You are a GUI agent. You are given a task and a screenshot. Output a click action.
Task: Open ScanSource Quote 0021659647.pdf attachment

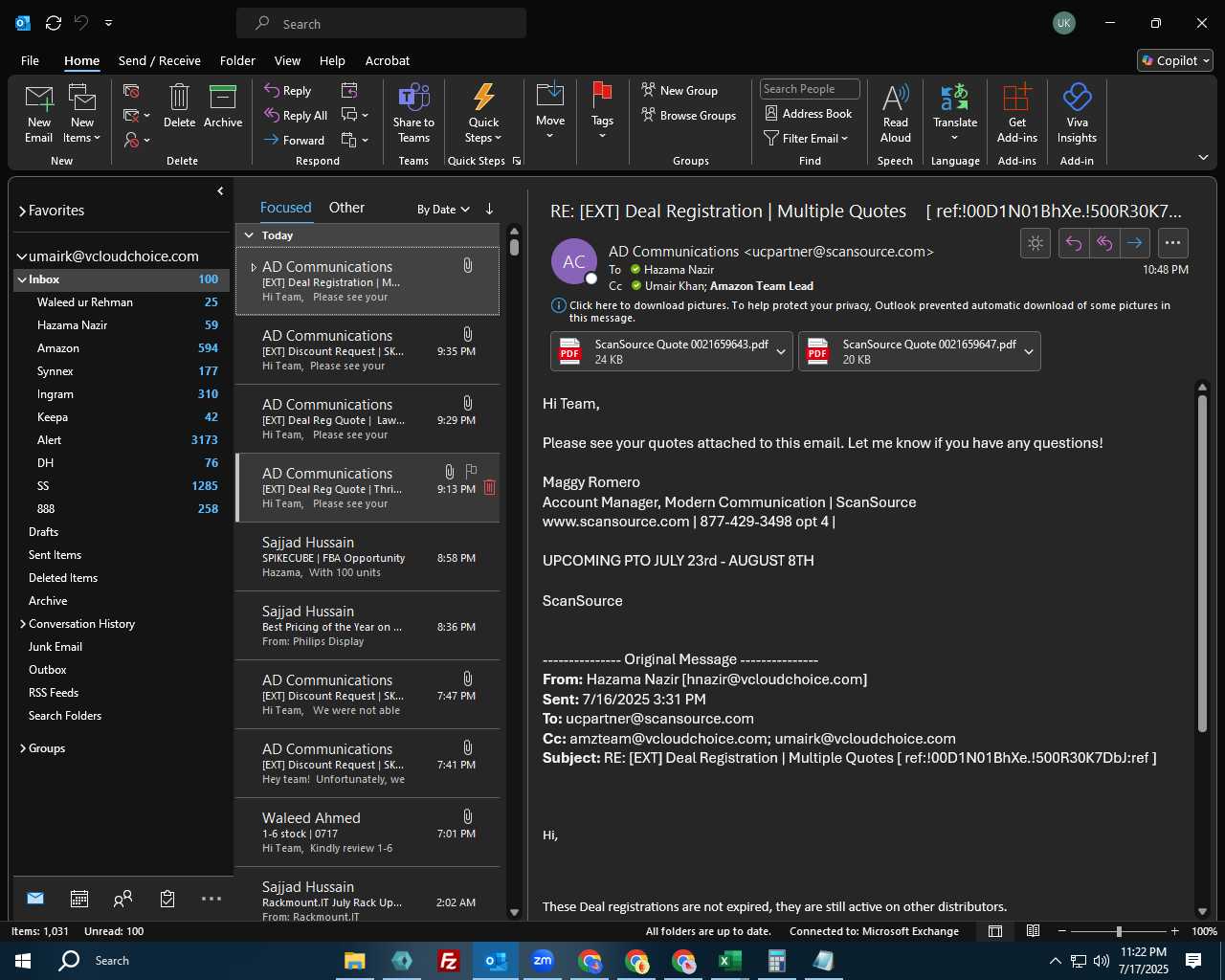tap(909, 351)
